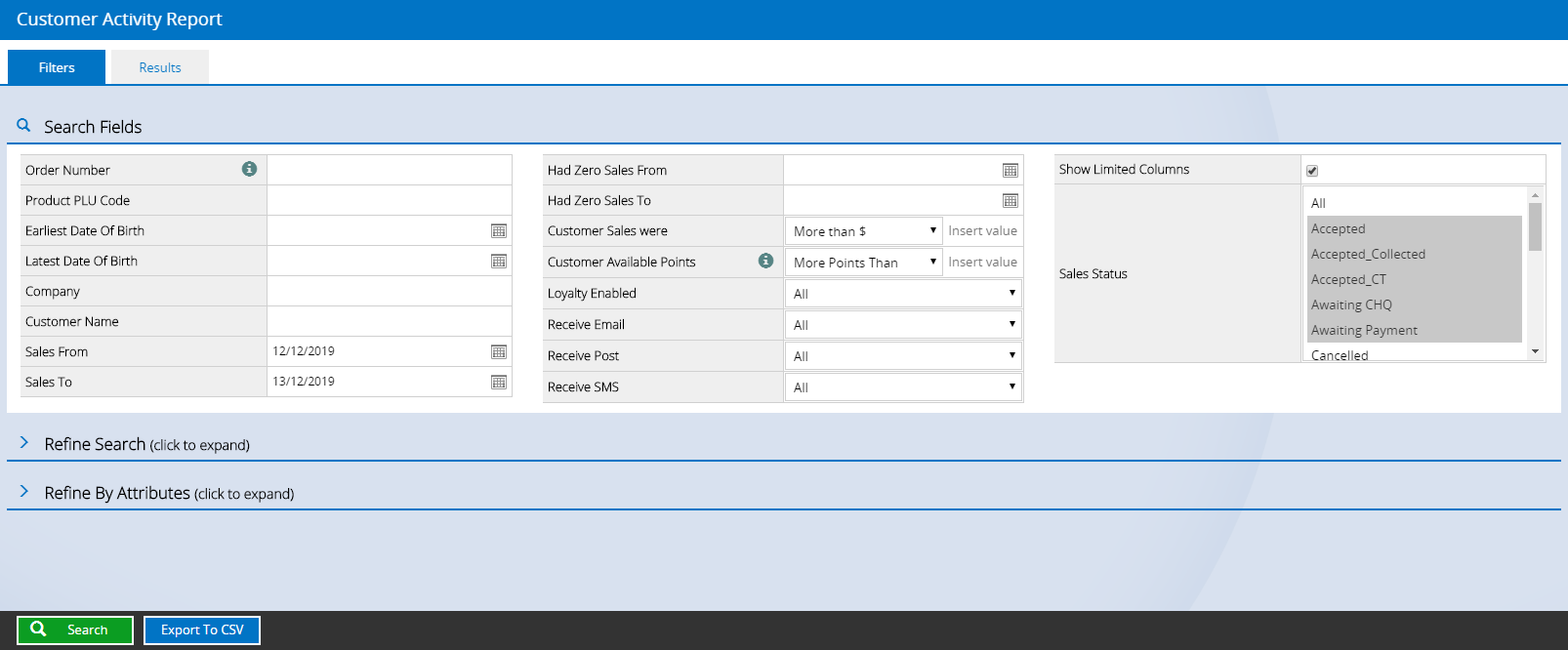Click the Order Number input field
Screen dimensions: 1568x650
pyautogui.click(x=390, y=170)
